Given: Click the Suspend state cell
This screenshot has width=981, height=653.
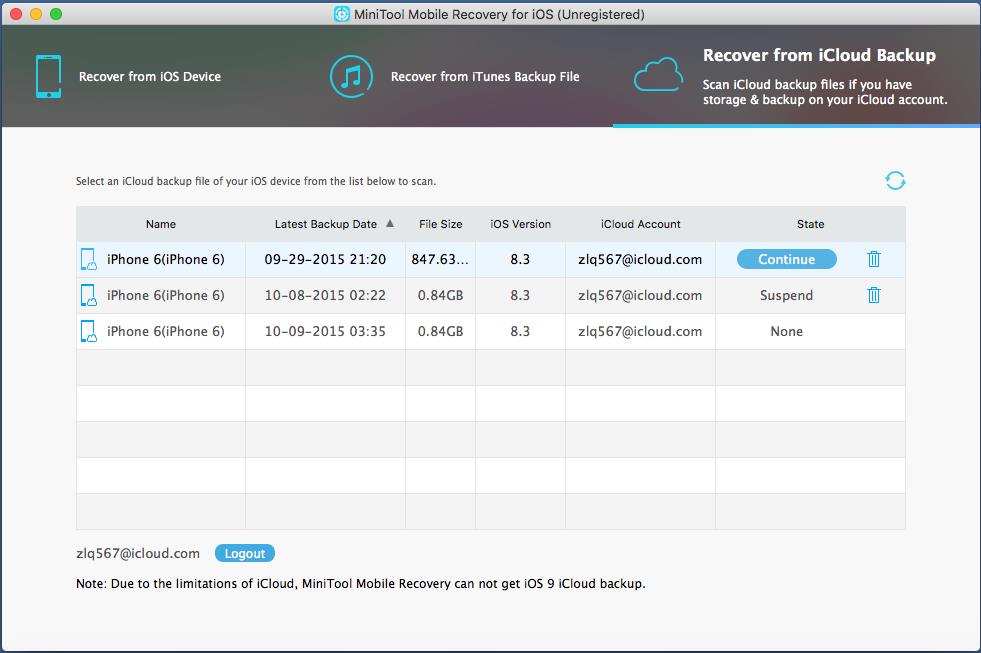Looking at the screenshot, I should [x=786, y=295].
